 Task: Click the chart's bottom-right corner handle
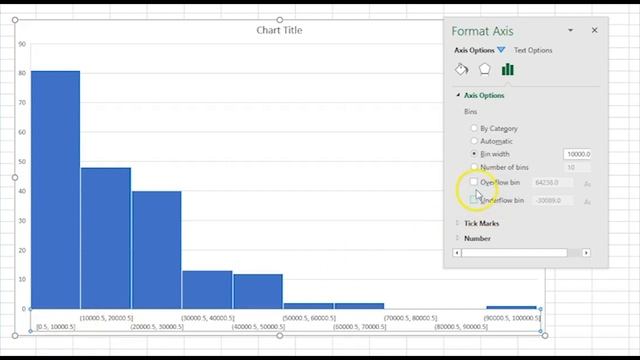[x=544, y=336]
